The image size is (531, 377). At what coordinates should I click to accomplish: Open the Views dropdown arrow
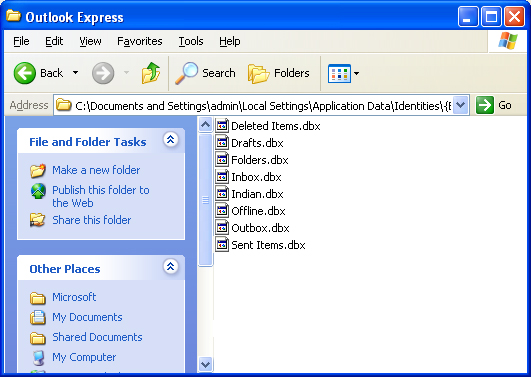(356, 73)
